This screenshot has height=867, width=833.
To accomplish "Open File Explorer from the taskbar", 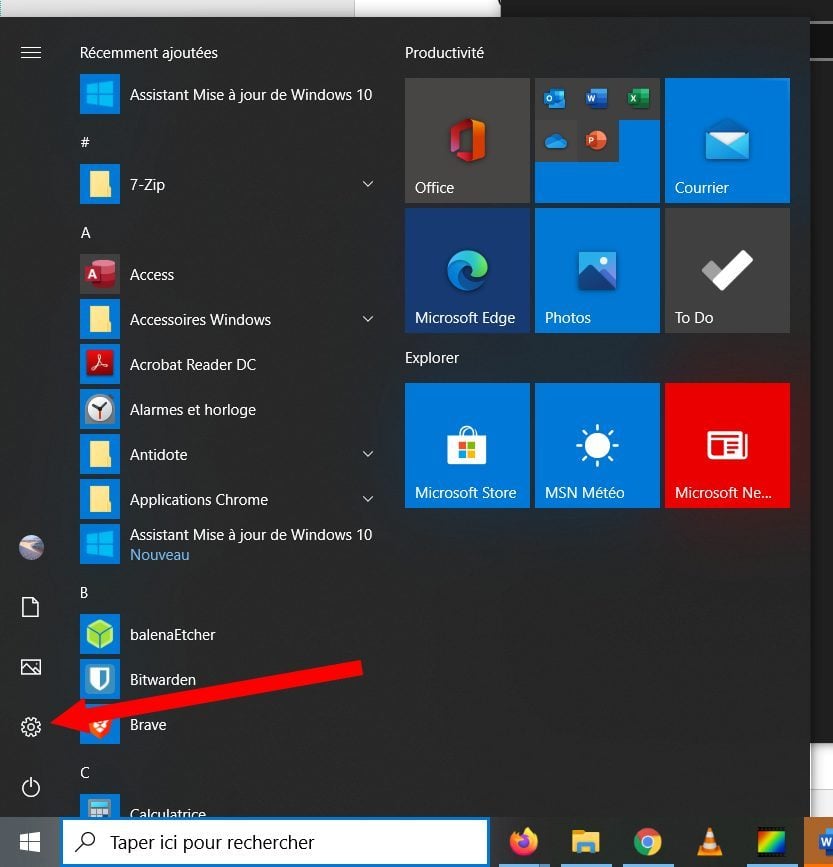I will click(585, 842).
